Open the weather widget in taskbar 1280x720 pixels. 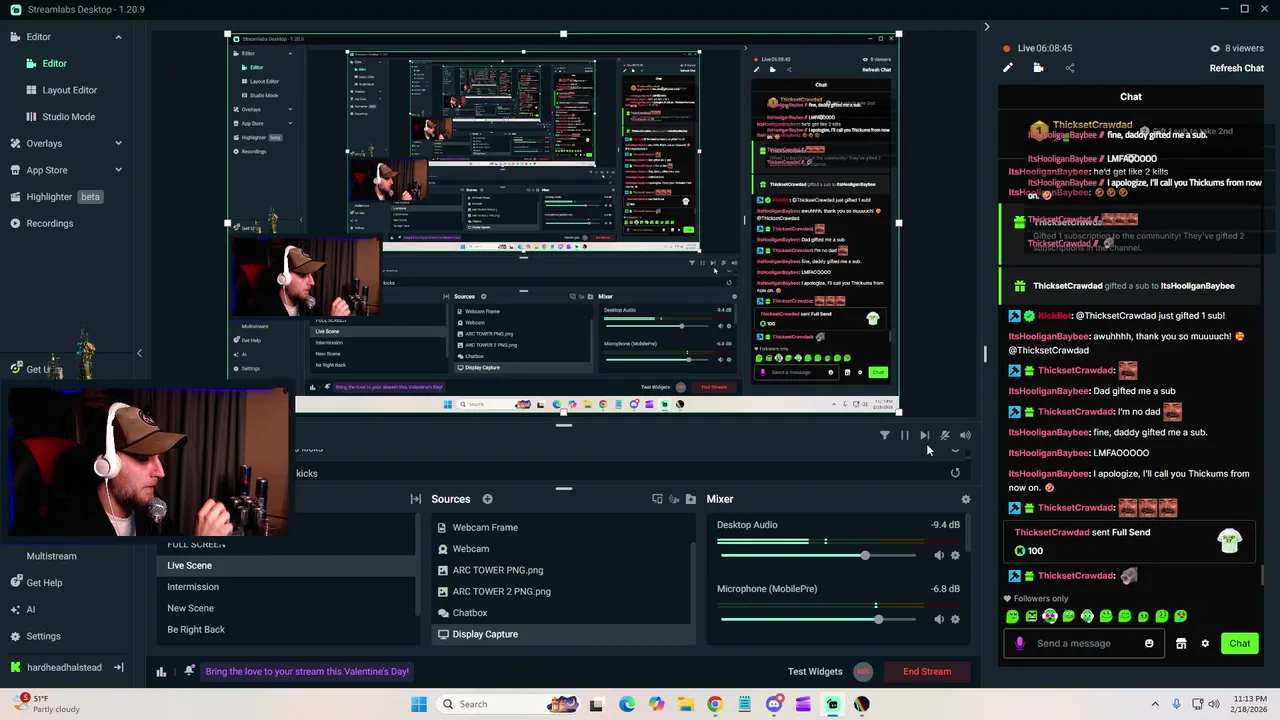click(45, 704)
